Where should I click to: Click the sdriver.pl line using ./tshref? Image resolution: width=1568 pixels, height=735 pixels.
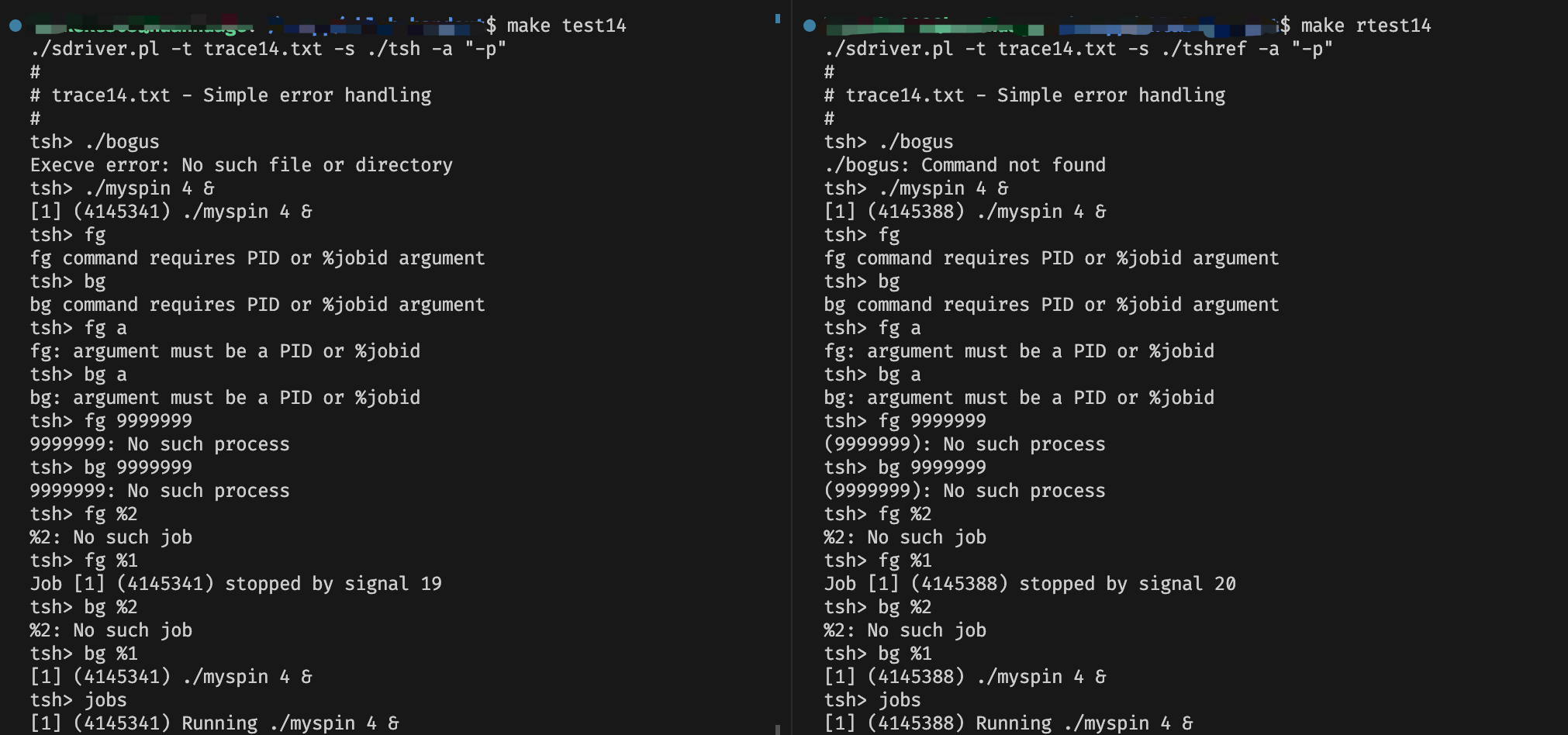[1078, 49]
